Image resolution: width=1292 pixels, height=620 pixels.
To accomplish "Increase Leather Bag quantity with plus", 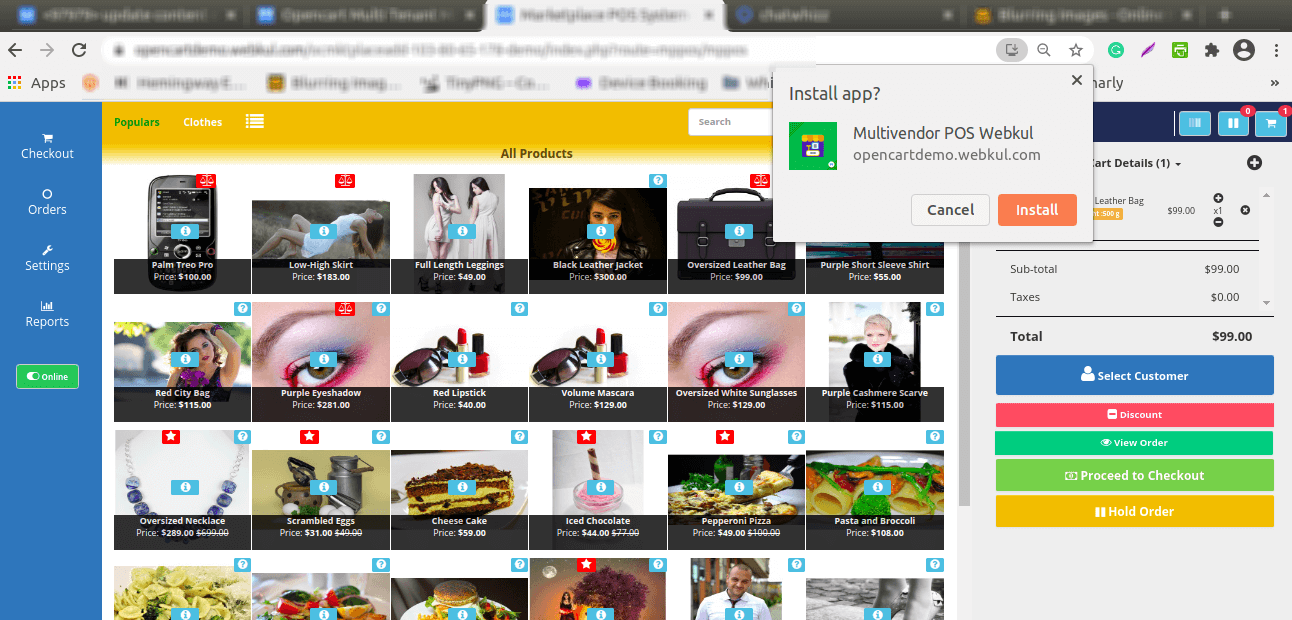I will click(x=1218, y=198).
